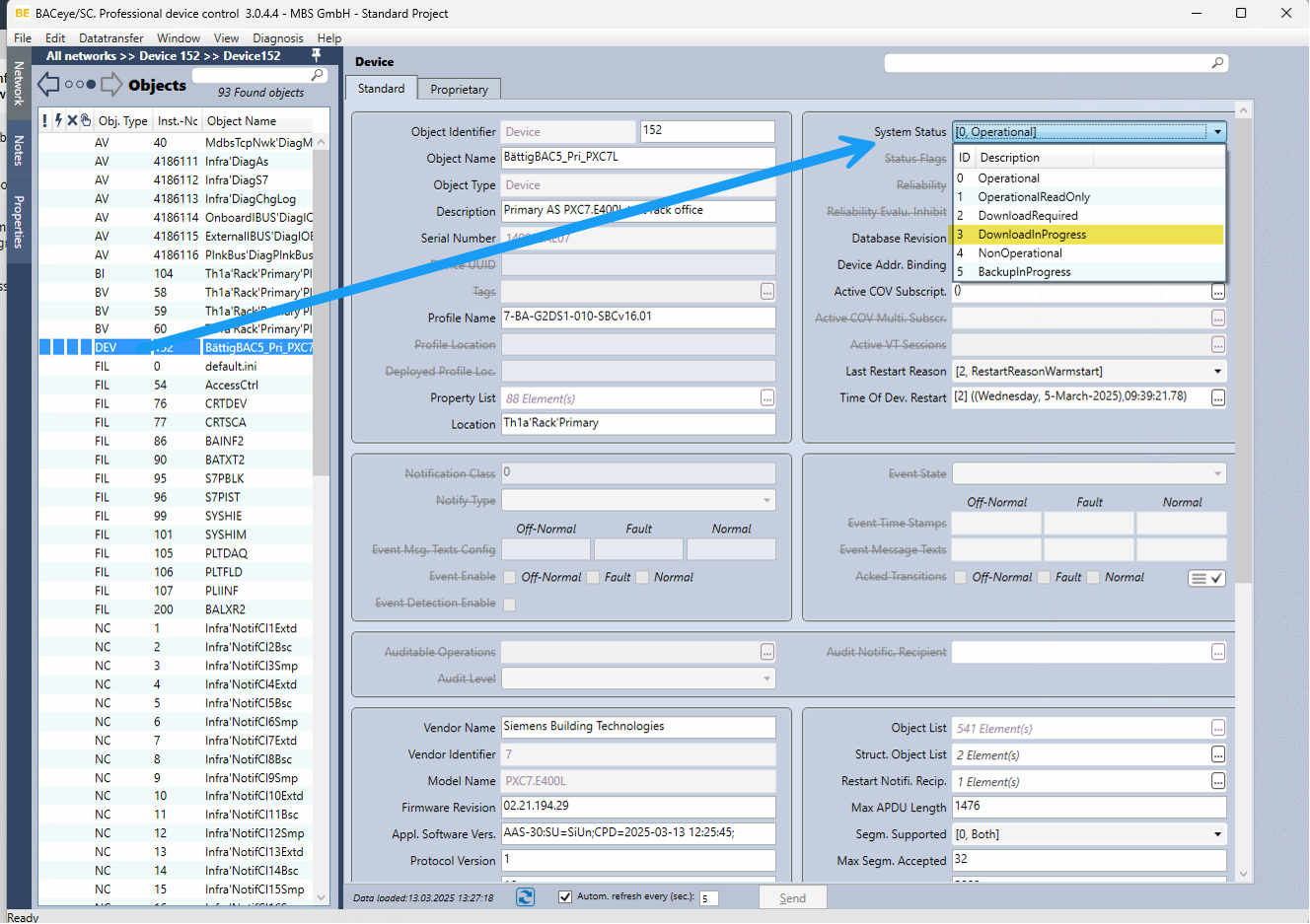Click the search magnifier in Device header
The height and width of the screenshot is (924, 1310).
[1217, 63]
